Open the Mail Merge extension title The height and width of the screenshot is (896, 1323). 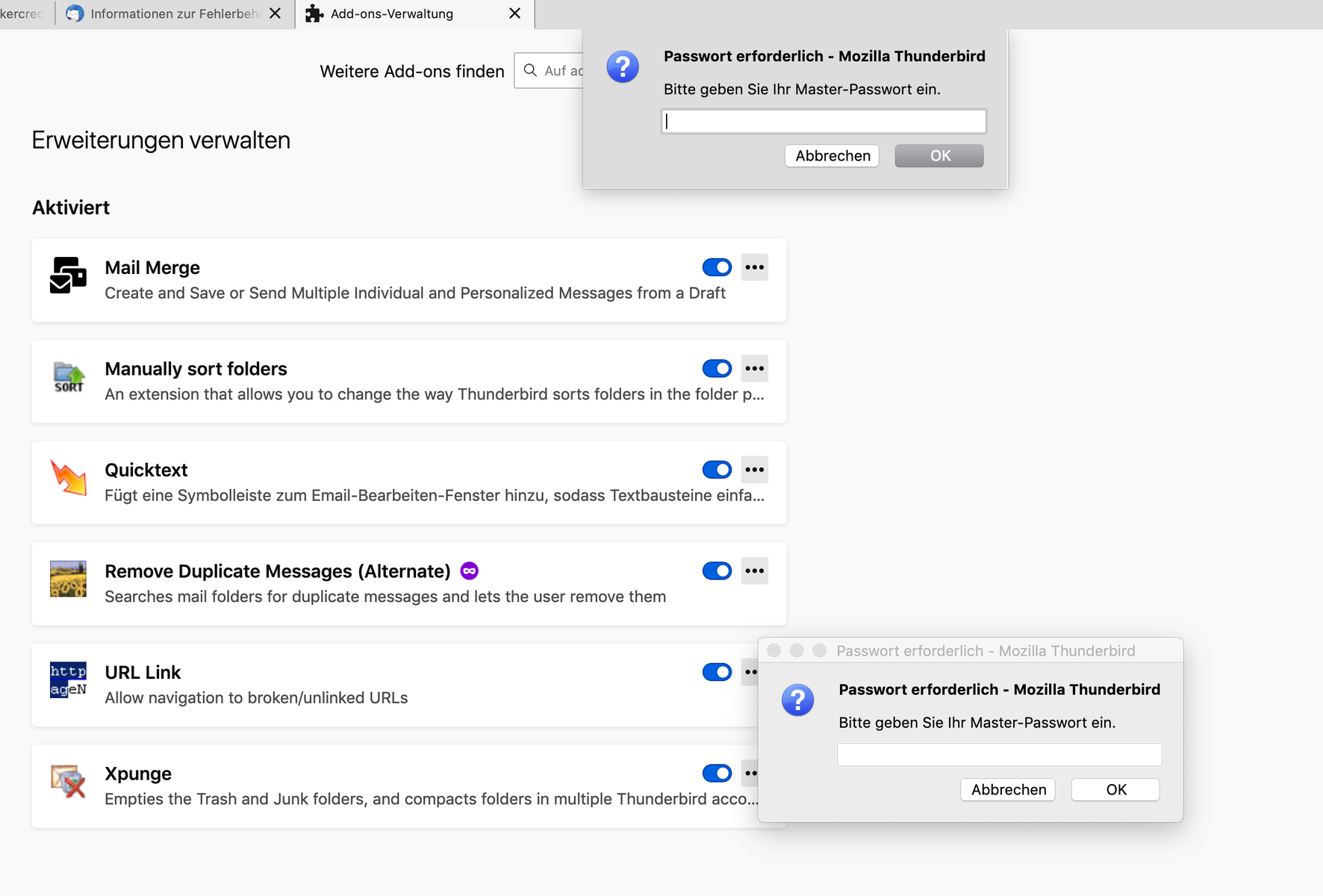point(152,267)
